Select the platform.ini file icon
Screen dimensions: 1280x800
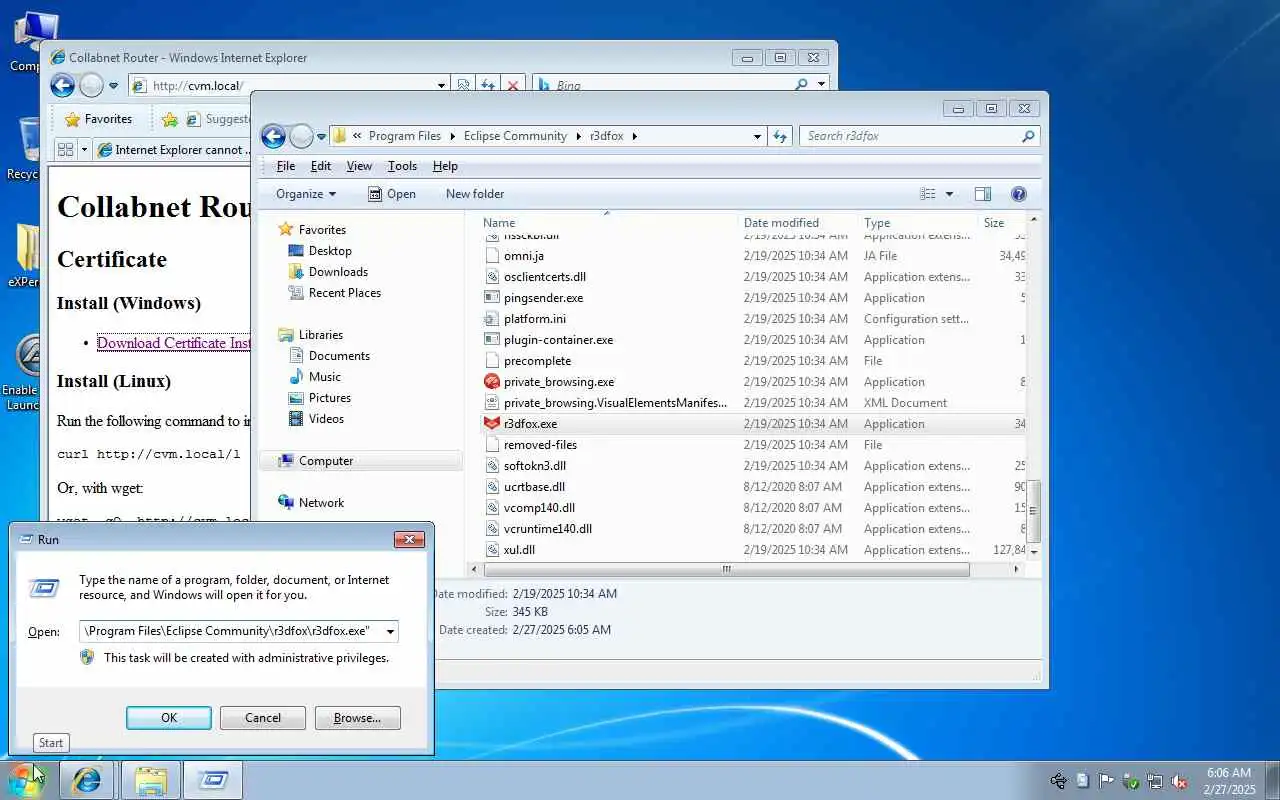491,319
